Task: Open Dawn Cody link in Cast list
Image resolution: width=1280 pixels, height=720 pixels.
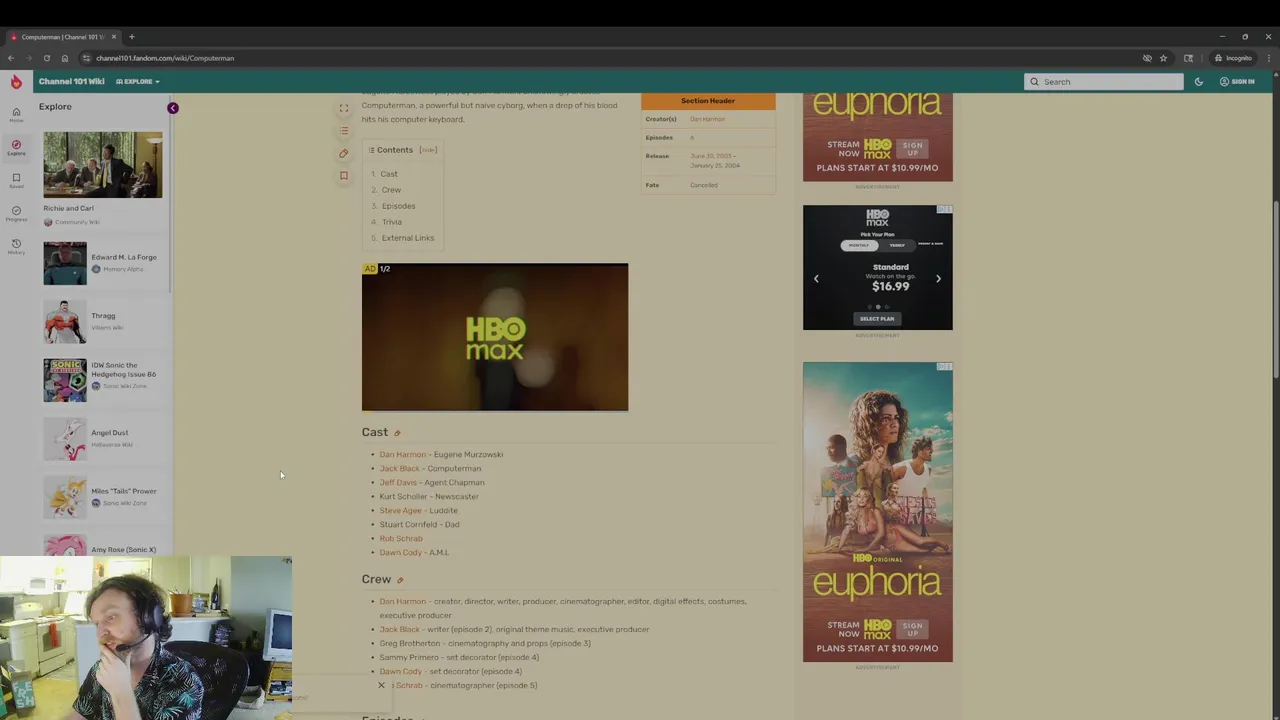Action: (x=400, y=552)
